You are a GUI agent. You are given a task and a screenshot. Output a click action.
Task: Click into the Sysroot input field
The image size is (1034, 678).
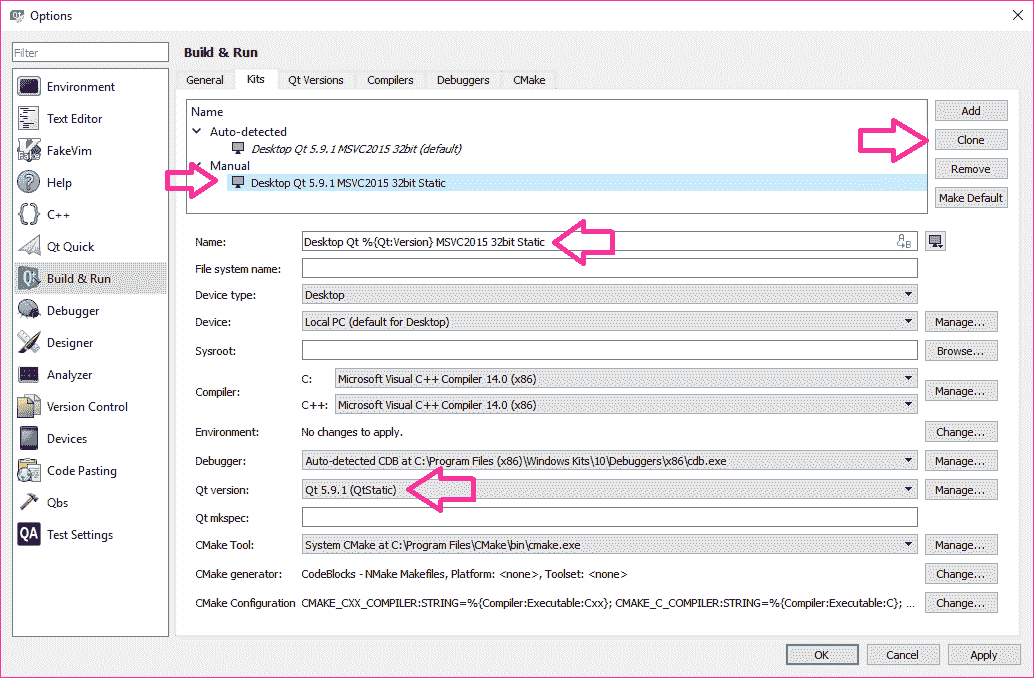[609, 351]
